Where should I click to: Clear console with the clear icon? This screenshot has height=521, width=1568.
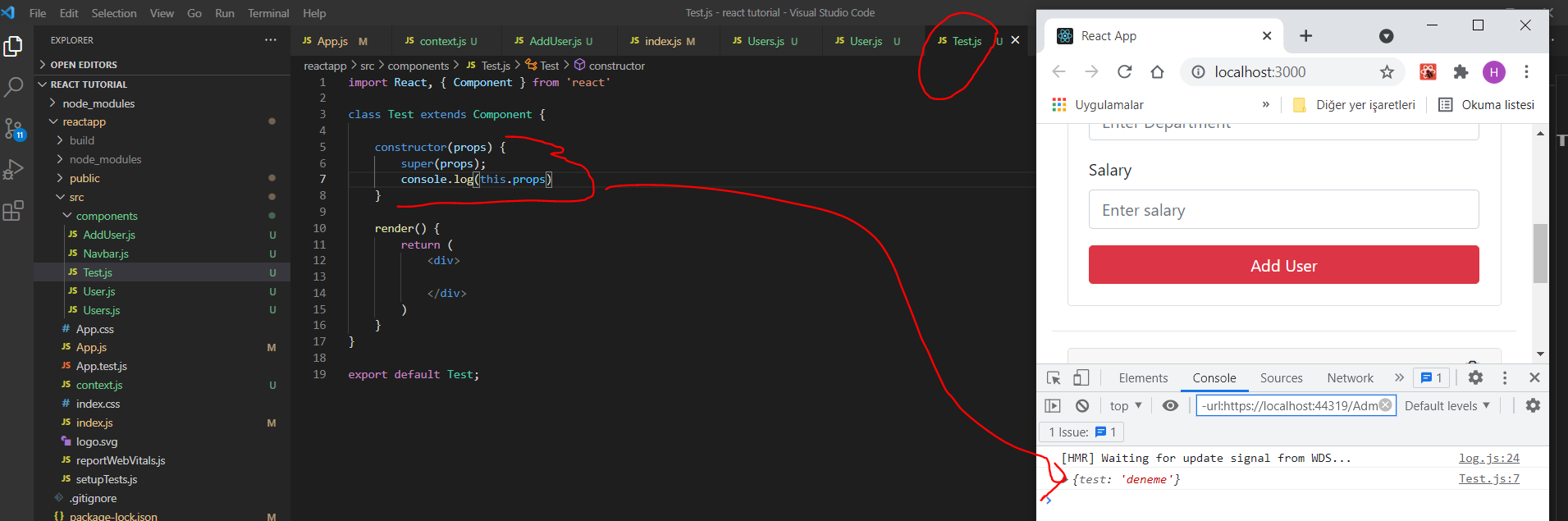coord(1082,406)
